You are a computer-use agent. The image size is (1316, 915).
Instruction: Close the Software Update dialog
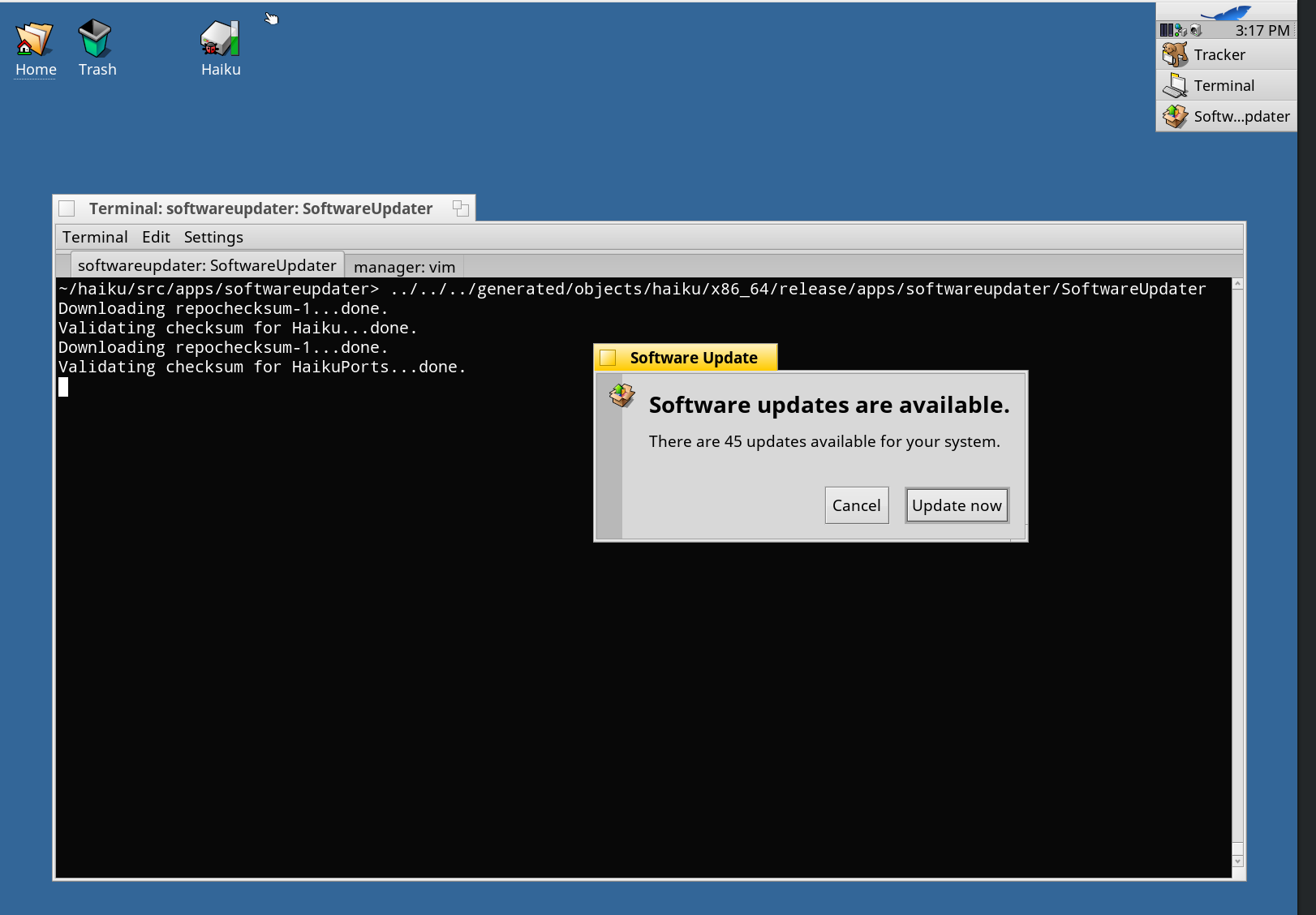click(x=608, y=358)
